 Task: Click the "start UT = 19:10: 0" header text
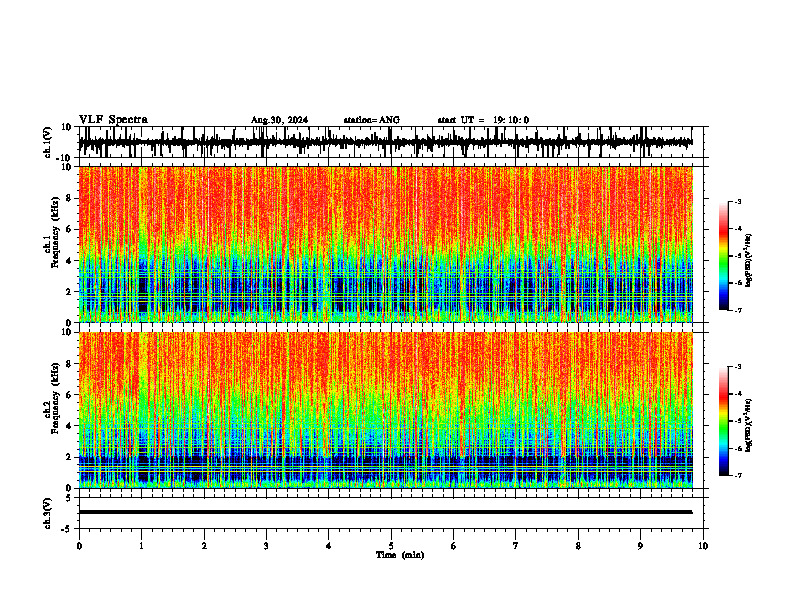pyautogui.click(x=483, y=120)
